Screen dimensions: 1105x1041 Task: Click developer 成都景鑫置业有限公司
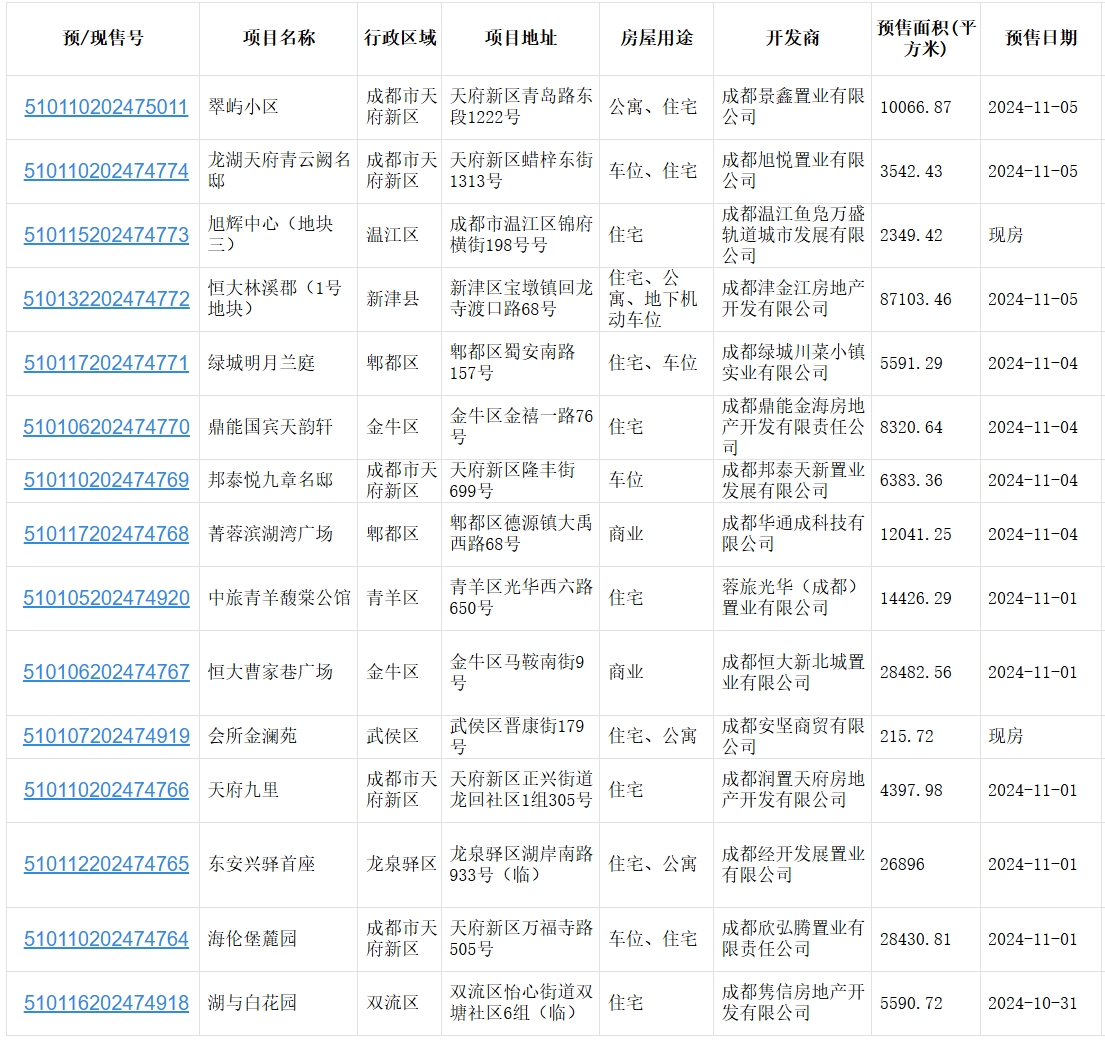click(793, 107)
